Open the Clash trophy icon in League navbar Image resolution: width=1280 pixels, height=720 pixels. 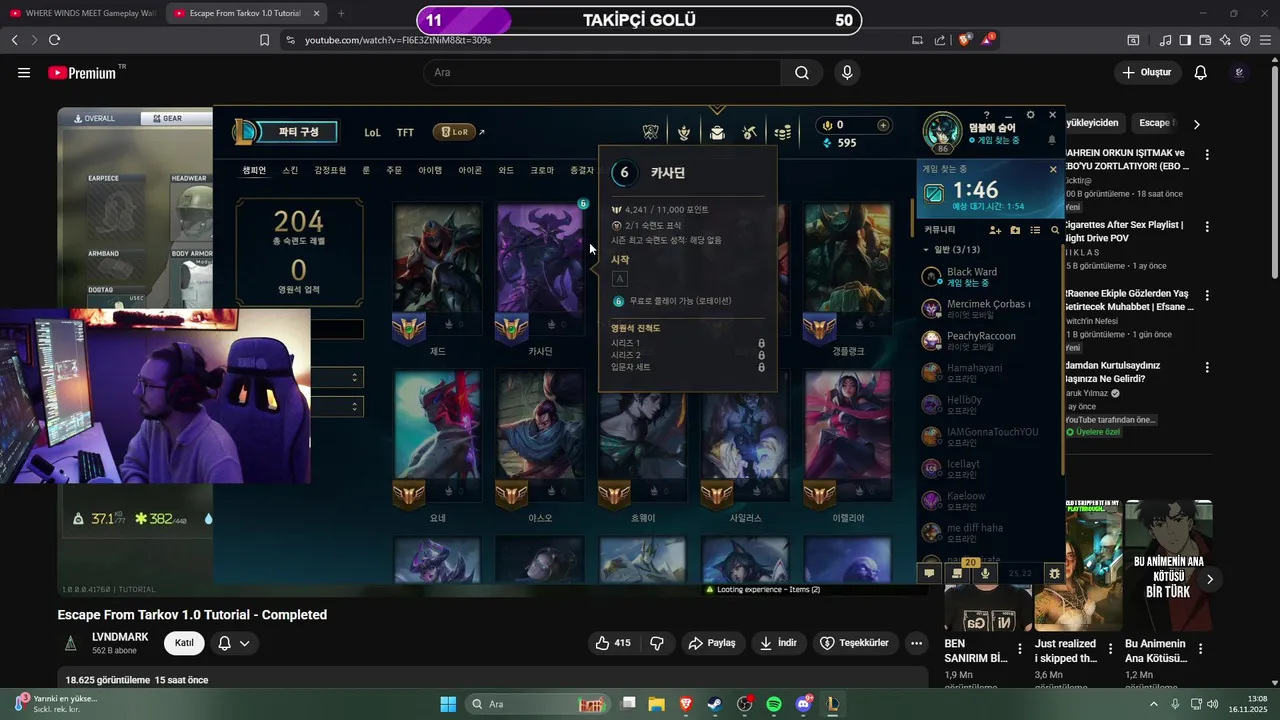tap(651, 132)
